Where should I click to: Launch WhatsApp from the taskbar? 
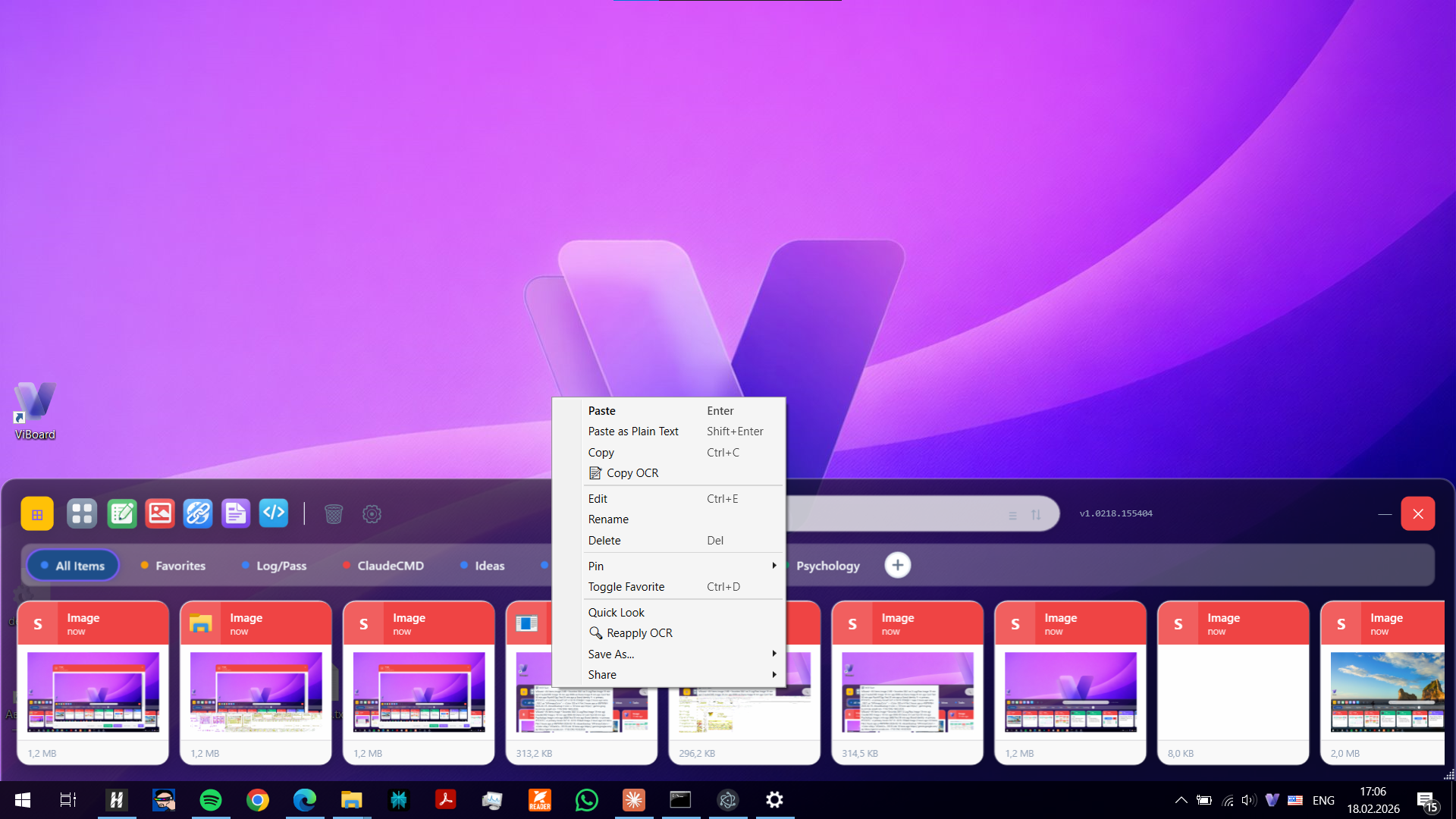pyautogui.click(x=586, y=799)
